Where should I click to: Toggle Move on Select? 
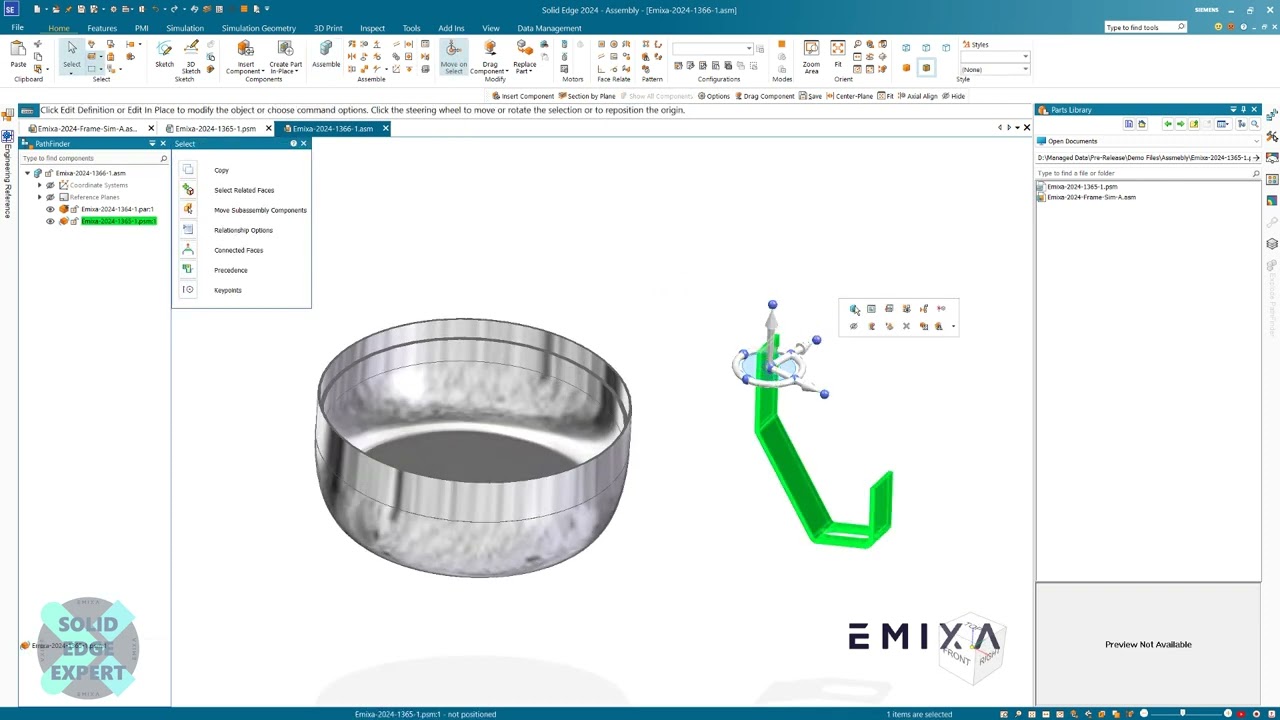coord(453,56)
